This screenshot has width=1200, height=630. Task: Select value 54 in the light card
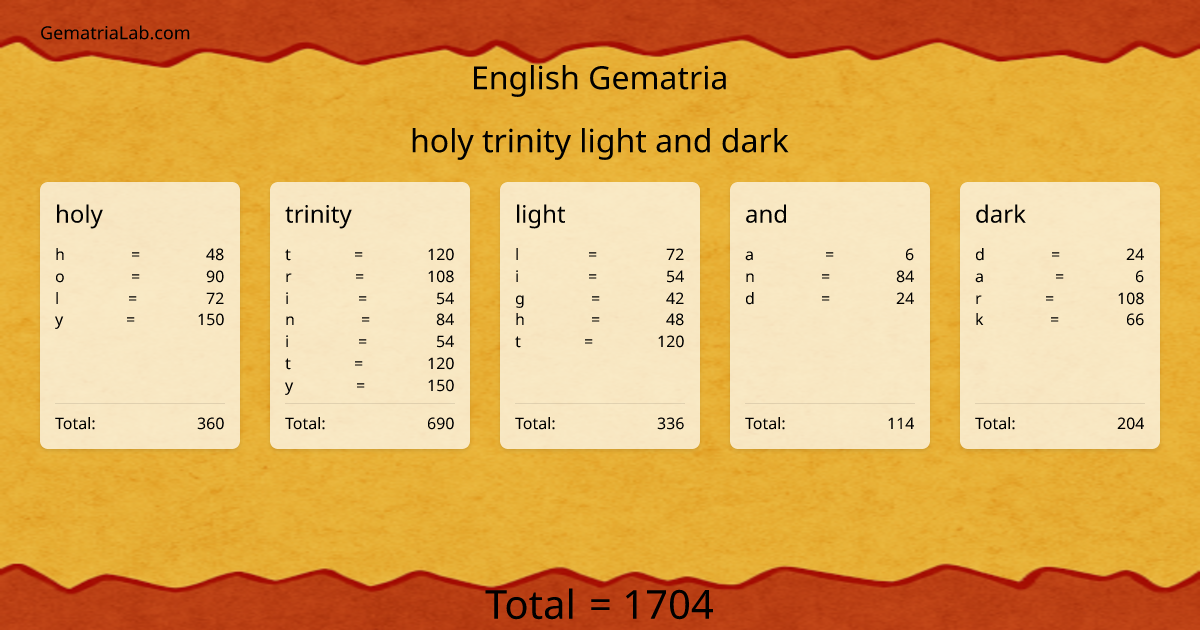(675, 277)
